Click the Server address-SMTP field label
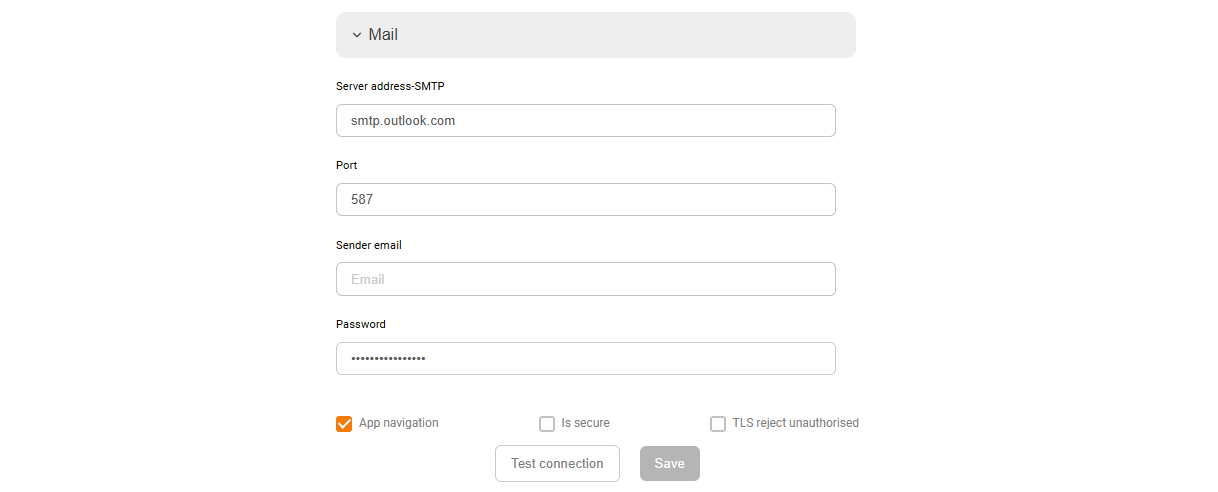This screenshot has width=1218, height=492. 390,86
